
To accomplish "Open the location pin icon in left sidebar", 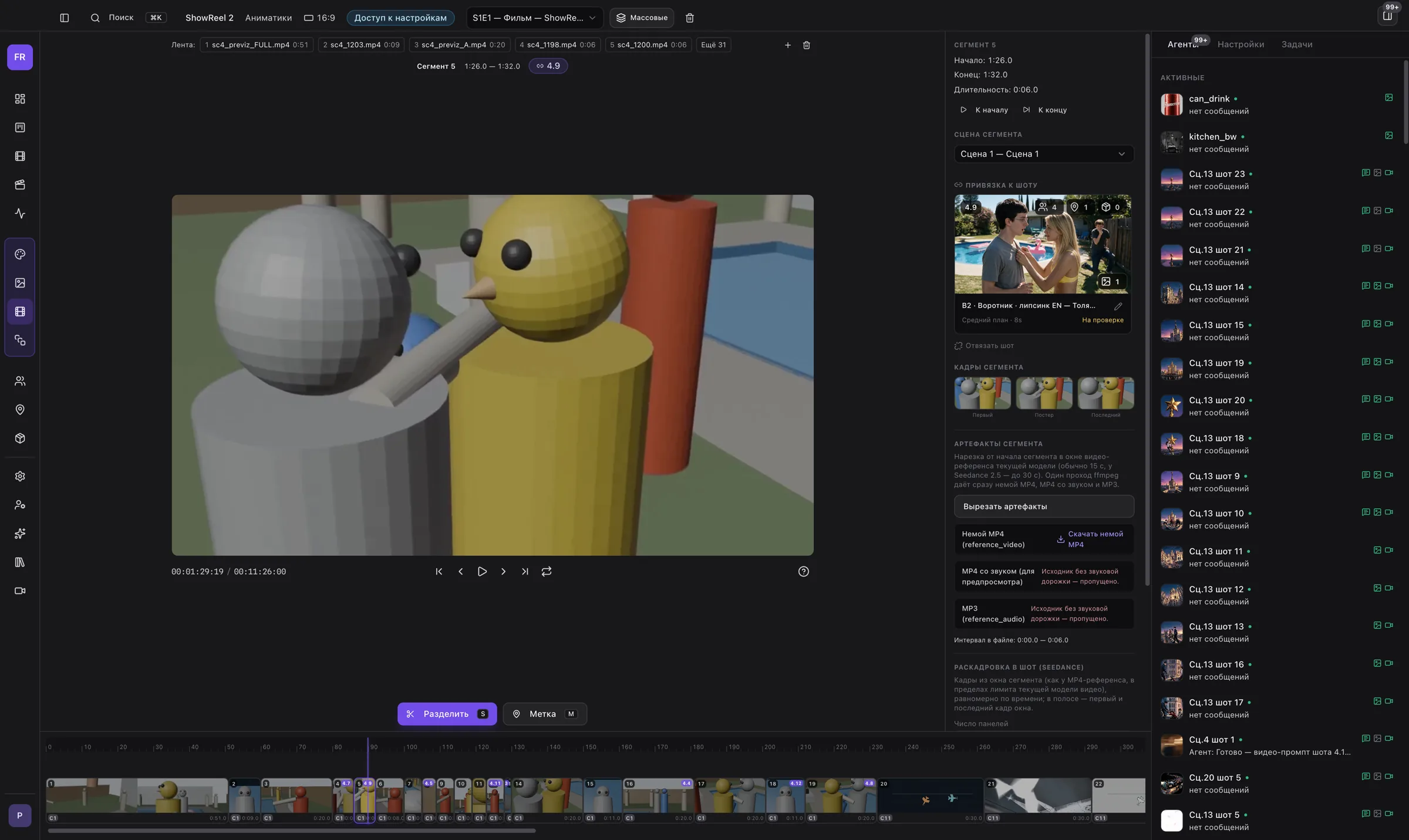I will coord(20,410).
